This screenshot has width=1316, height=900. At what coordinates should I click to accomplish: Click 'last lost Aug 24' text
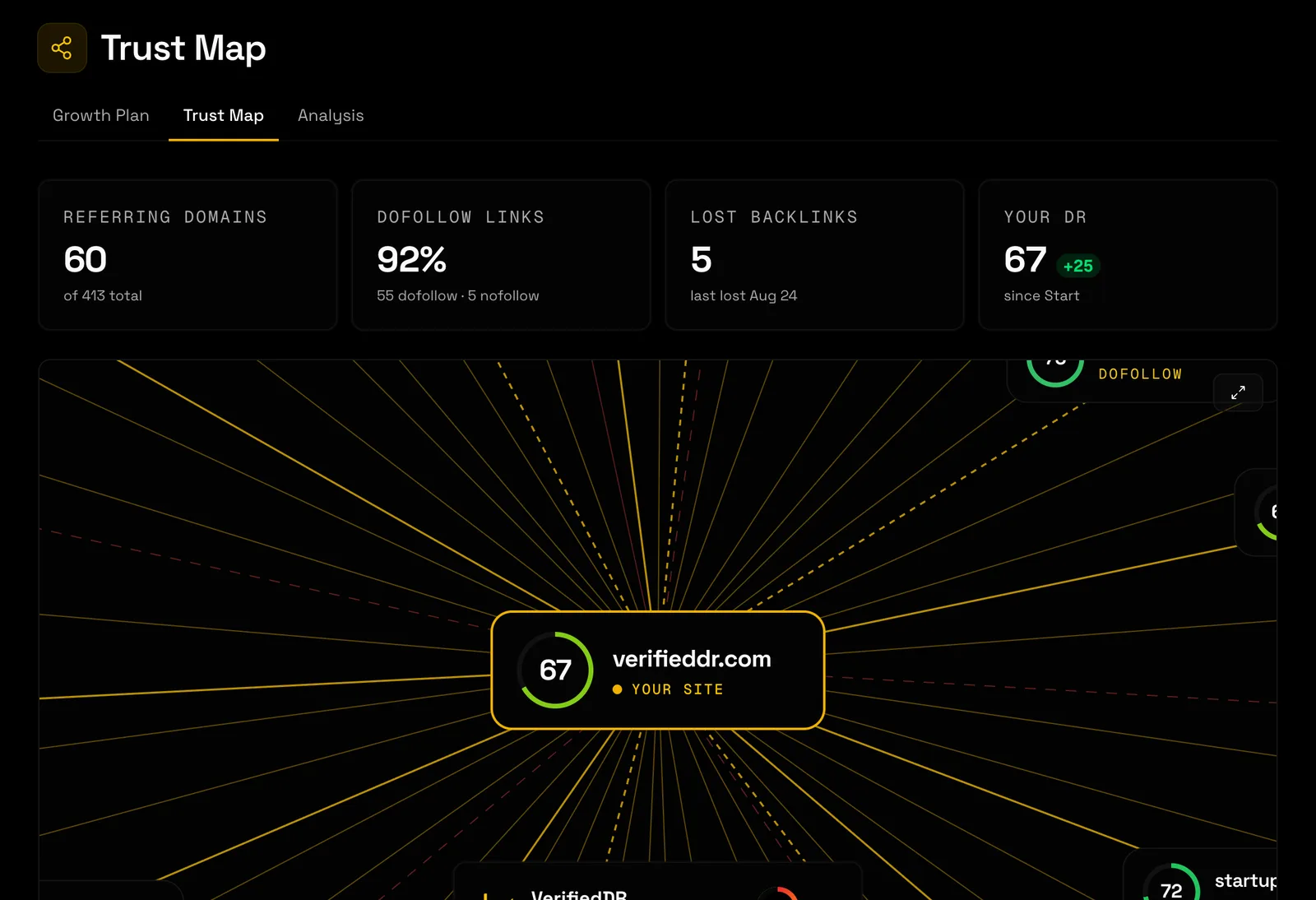pos(744,295)
